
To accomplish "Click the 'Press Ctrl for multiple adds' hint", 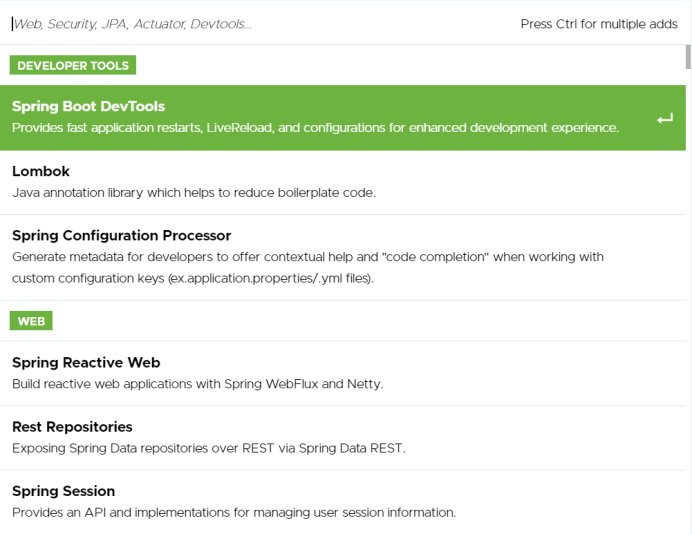I will [599, 24].
